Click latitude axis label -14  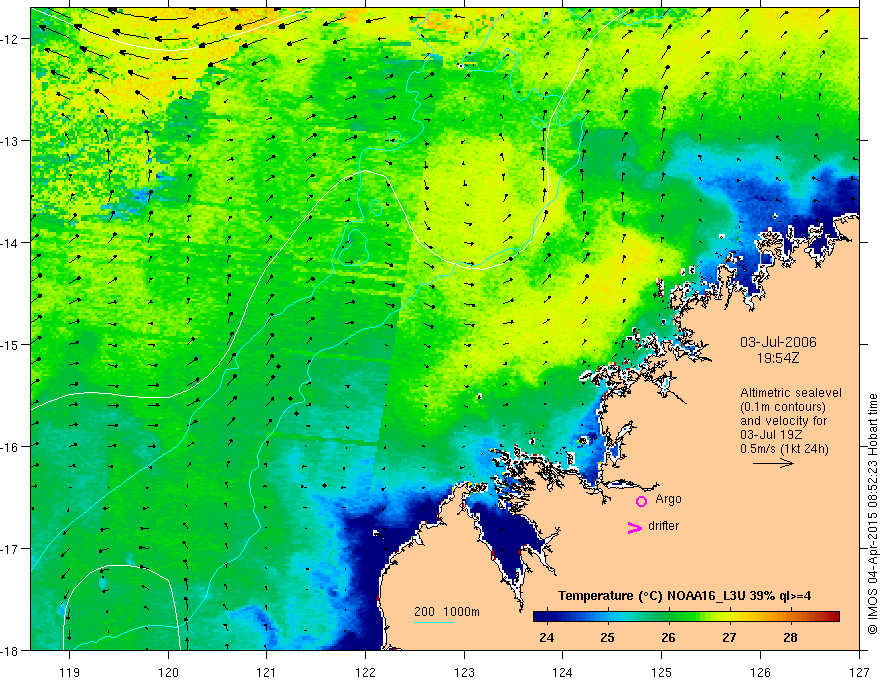pyautogui.click(x=10, y=243)
